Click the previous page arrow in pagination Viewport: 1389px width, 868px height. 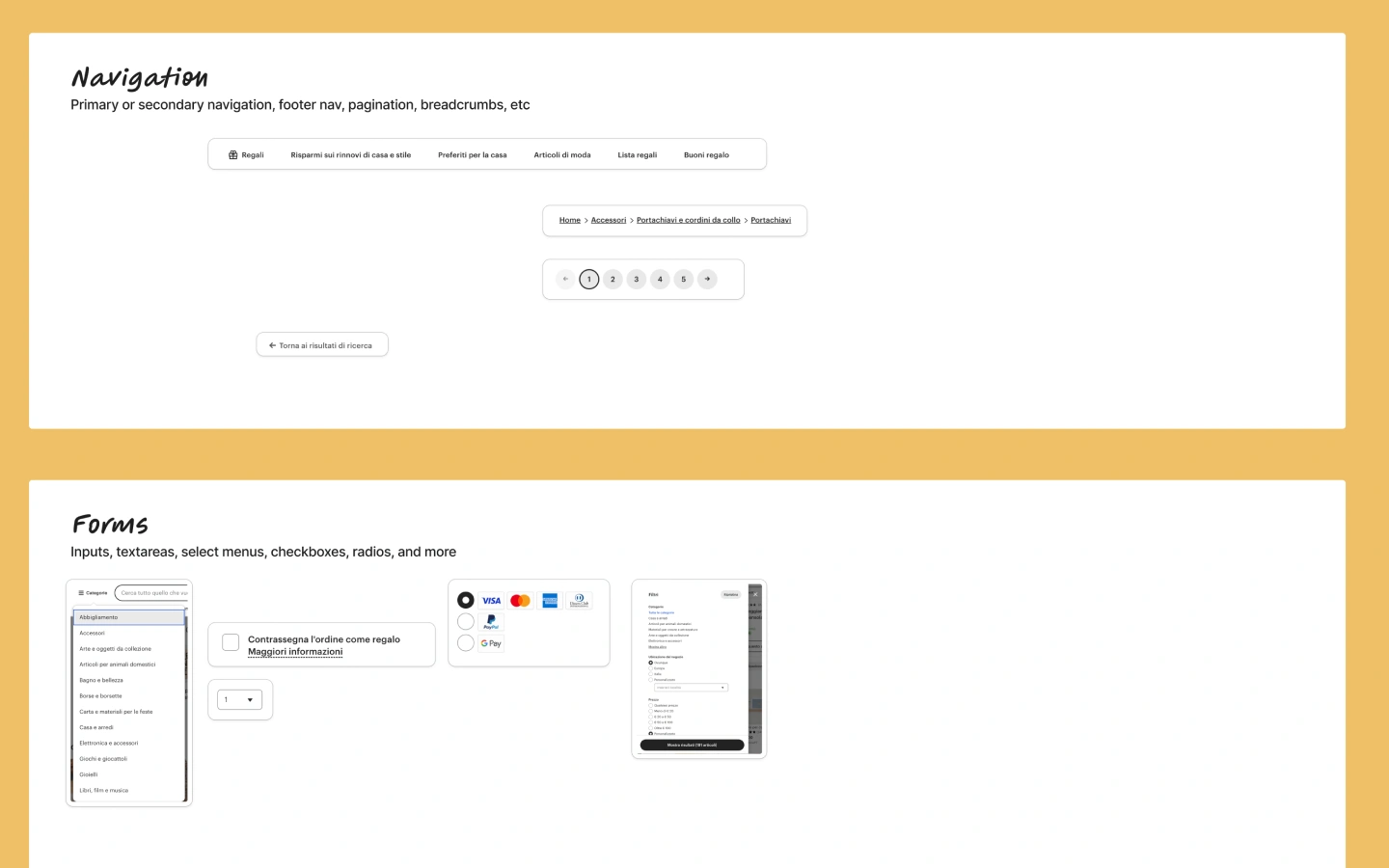(565, 279)
